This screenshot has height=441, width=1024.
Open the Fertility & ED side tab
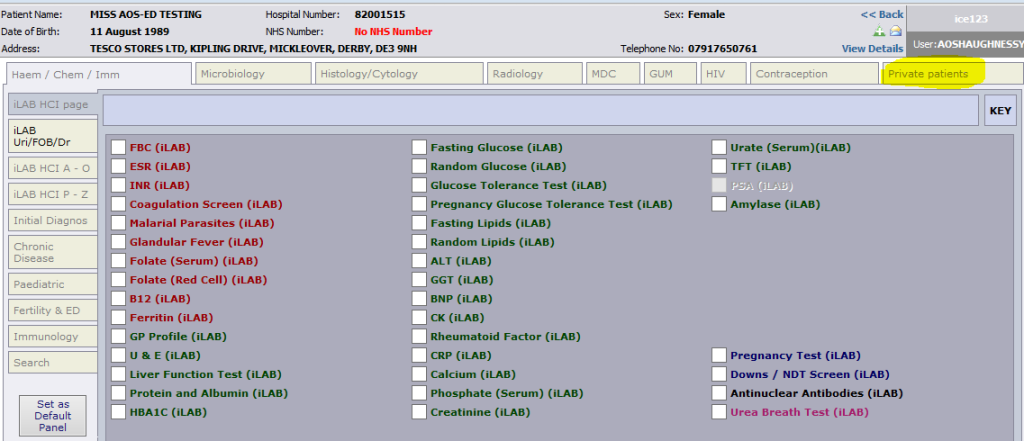coord(53,310)
